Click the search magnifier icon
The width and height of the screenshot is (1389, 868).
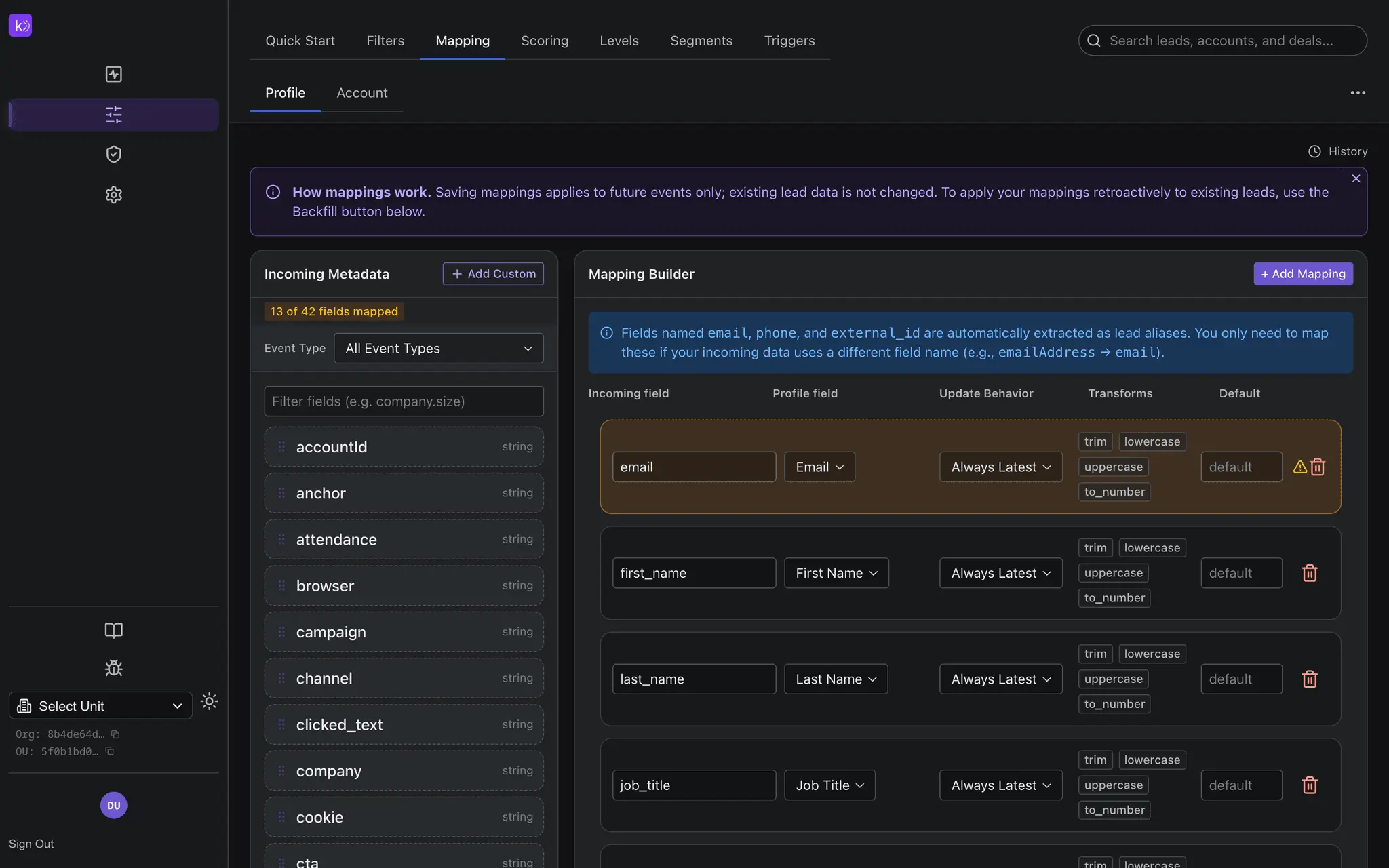pos(1094,41)
